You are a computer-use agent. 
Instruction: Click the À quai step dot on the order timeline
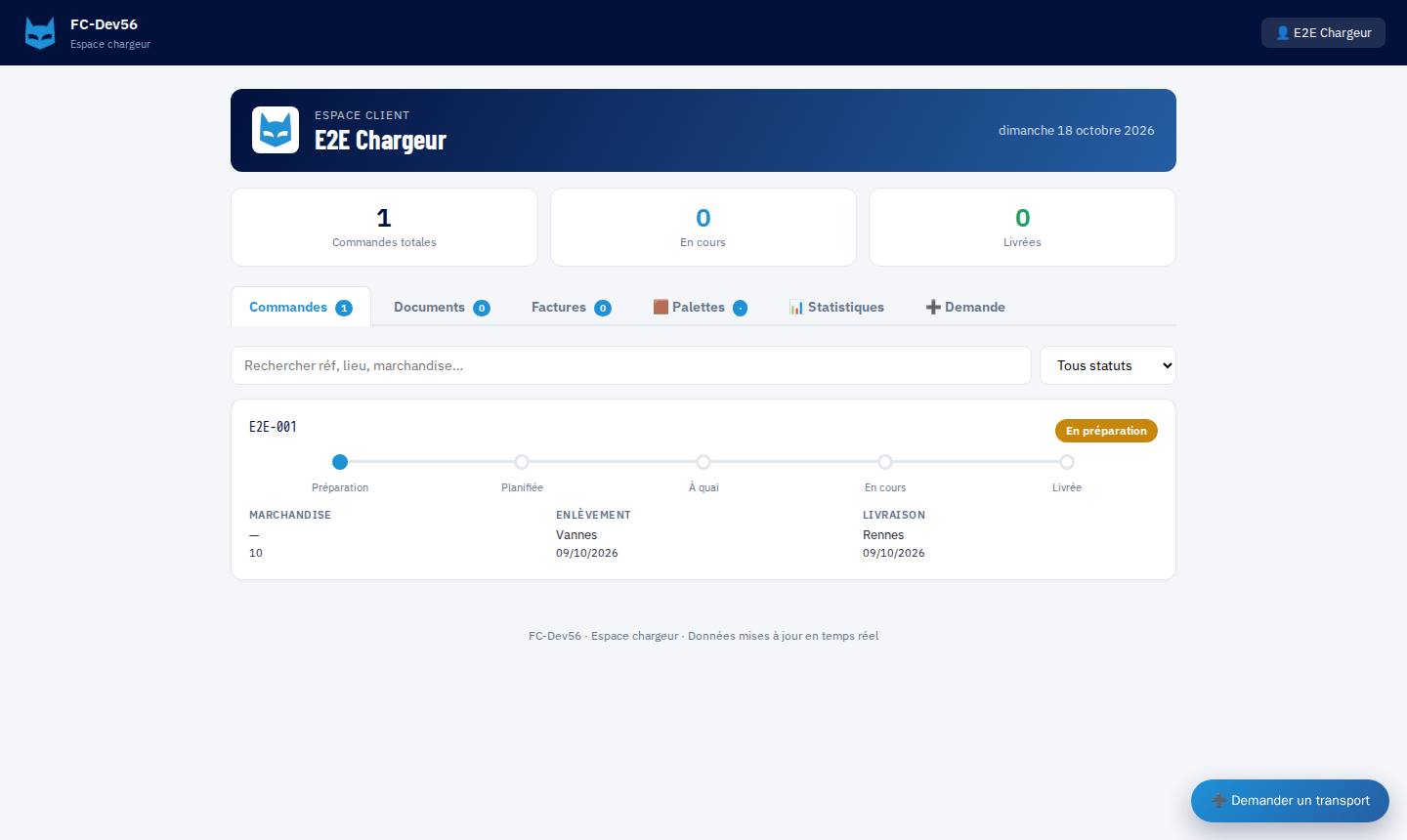pos(703,462)
